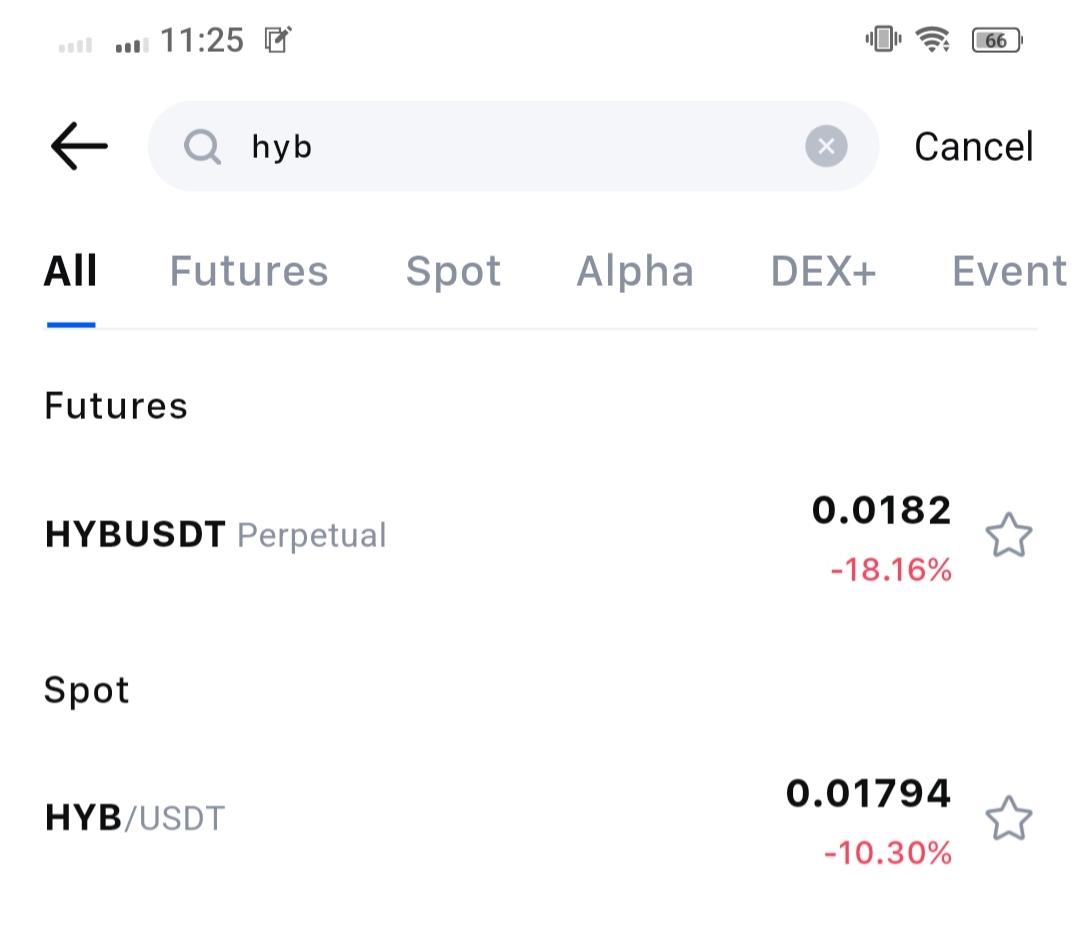The image size is (1080, 932).
Task: Tap the back arrow icon
Action: [x=79, y=146]
